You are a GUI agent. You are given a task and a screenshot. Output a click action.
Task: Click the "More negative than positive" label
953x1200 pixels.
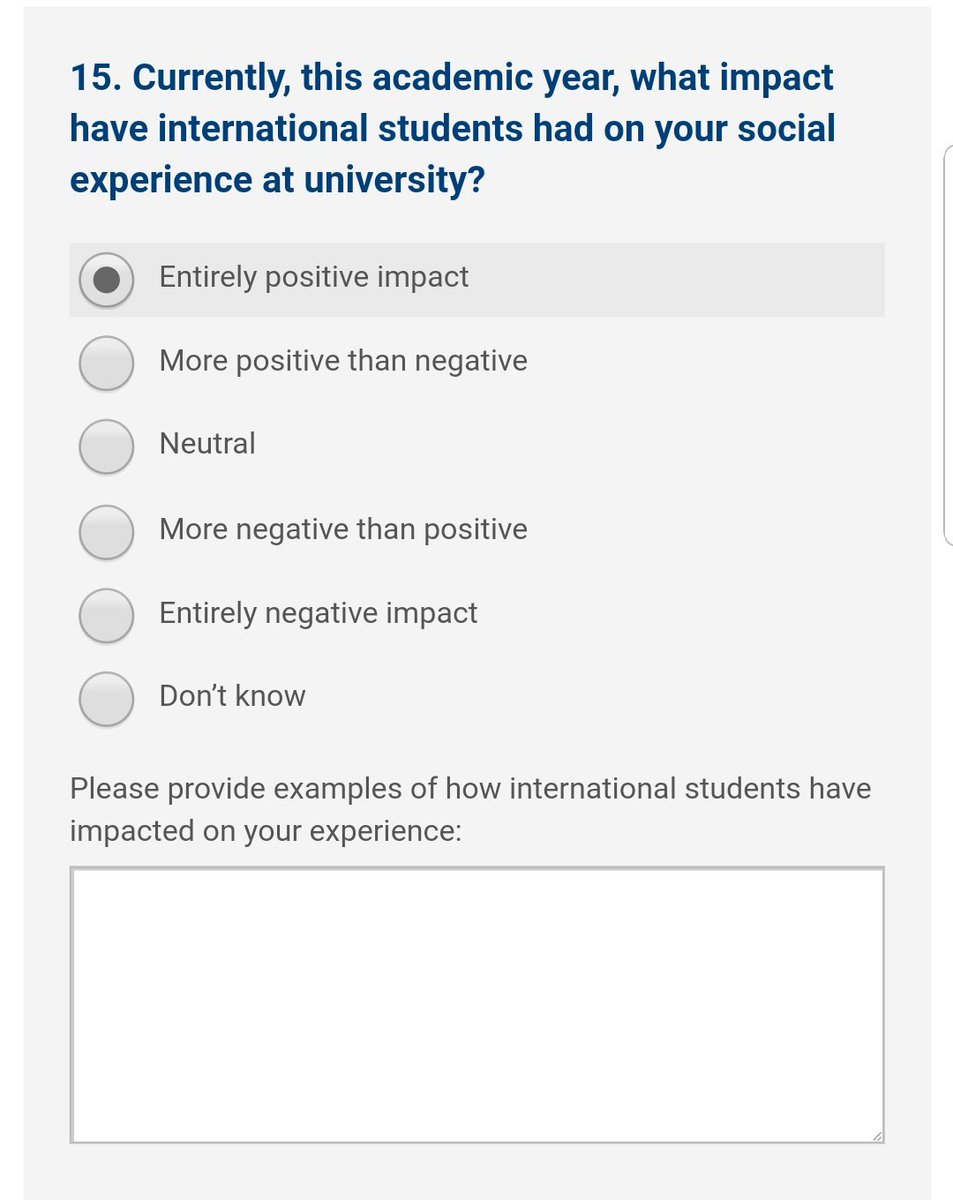click(x=343, y=529)
